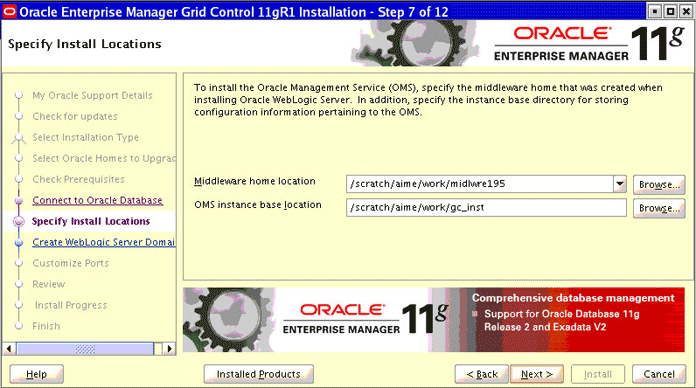The width and height of the screenshot is (696, 388).
Task: Click in the Middleware home location field
Action: [480, 184]
